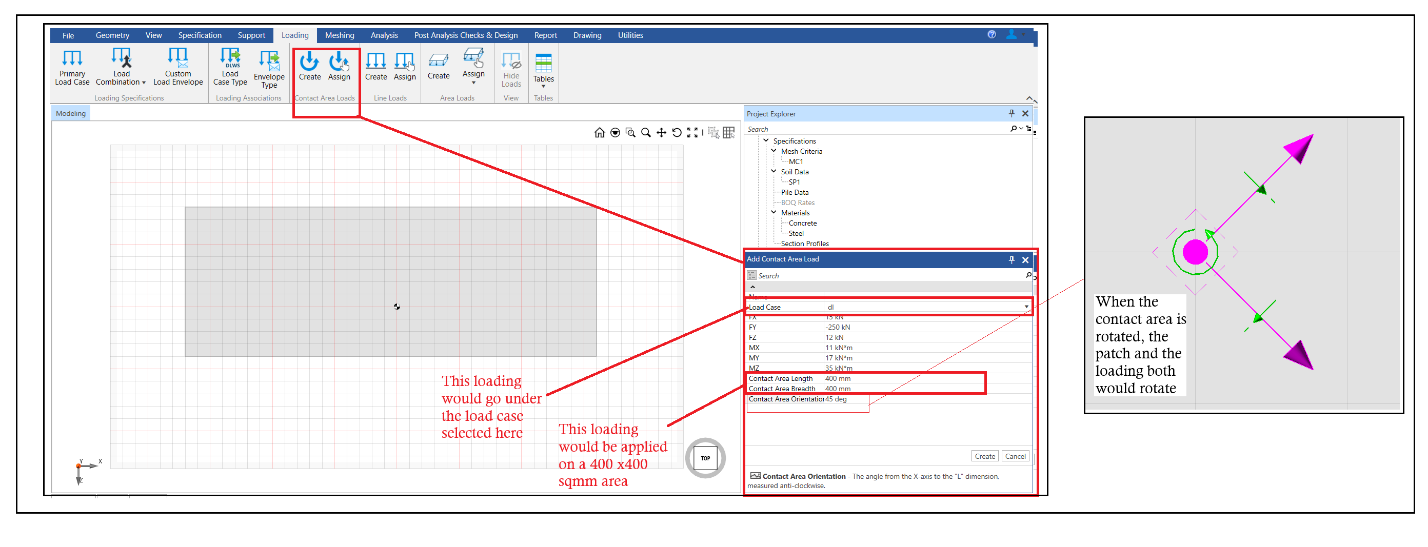Open the Drawing ribbon tab
This screenshot has height=547, width=1428.
pos(588,35)
